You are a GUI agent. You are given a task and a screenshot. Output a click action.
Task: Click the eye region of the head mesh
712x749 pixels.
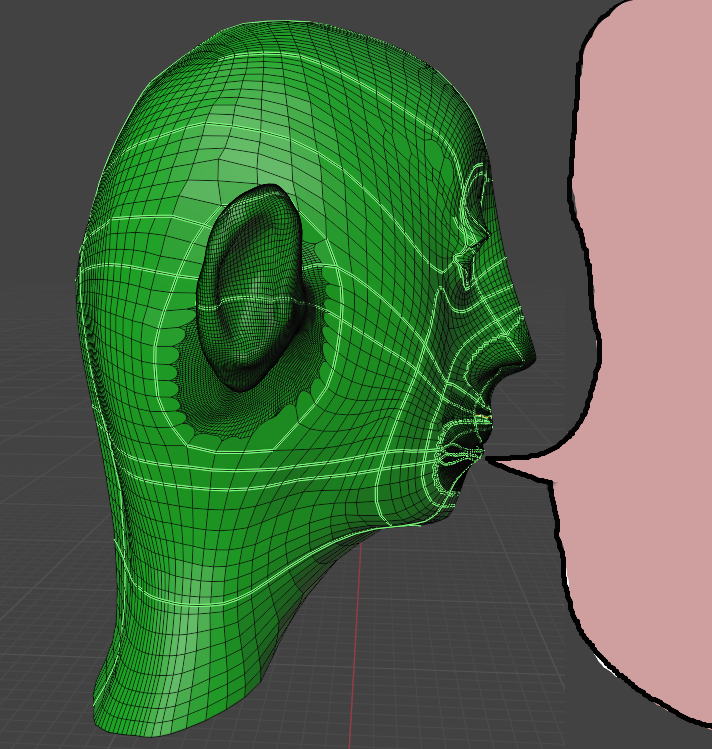472,232
